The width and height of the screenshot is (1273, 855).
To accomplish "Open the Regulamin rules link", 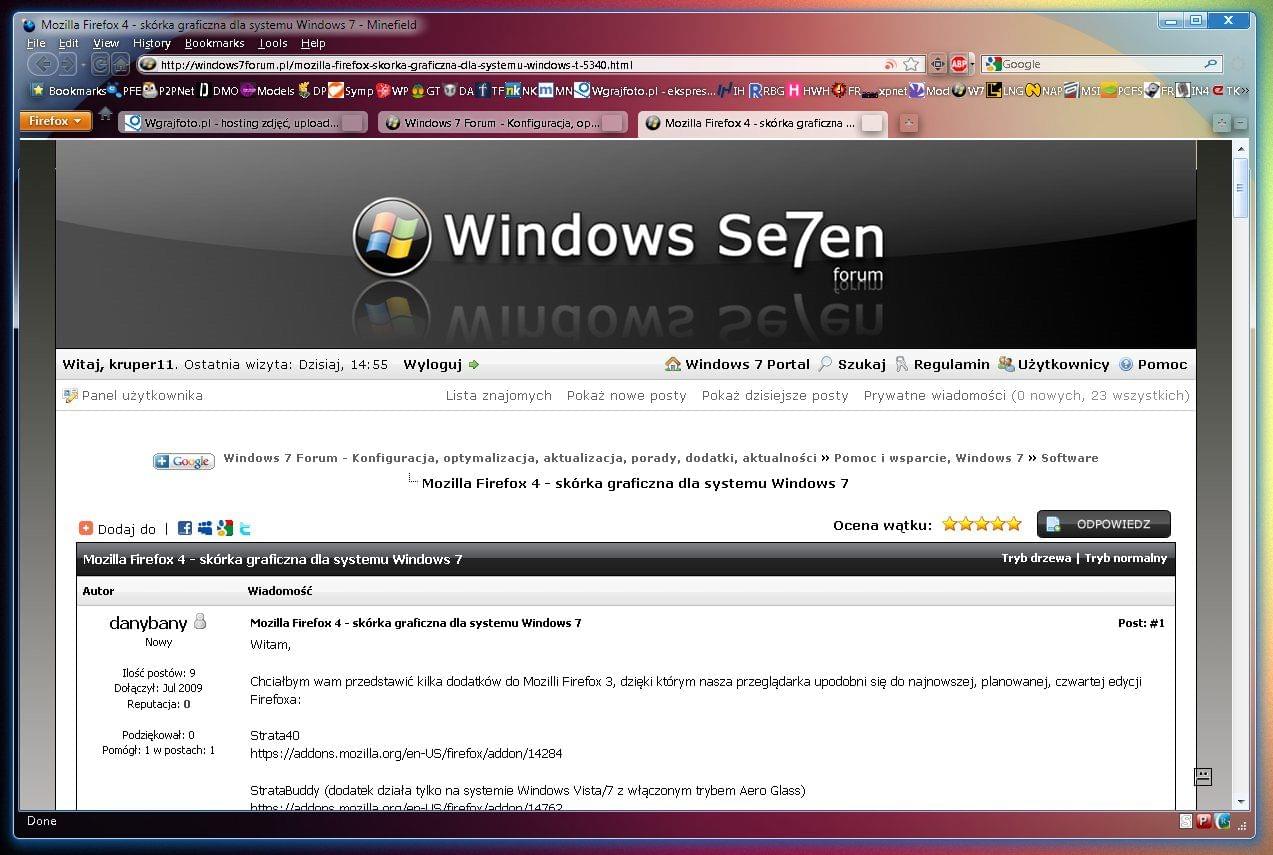I will click(x=942, y=365).
